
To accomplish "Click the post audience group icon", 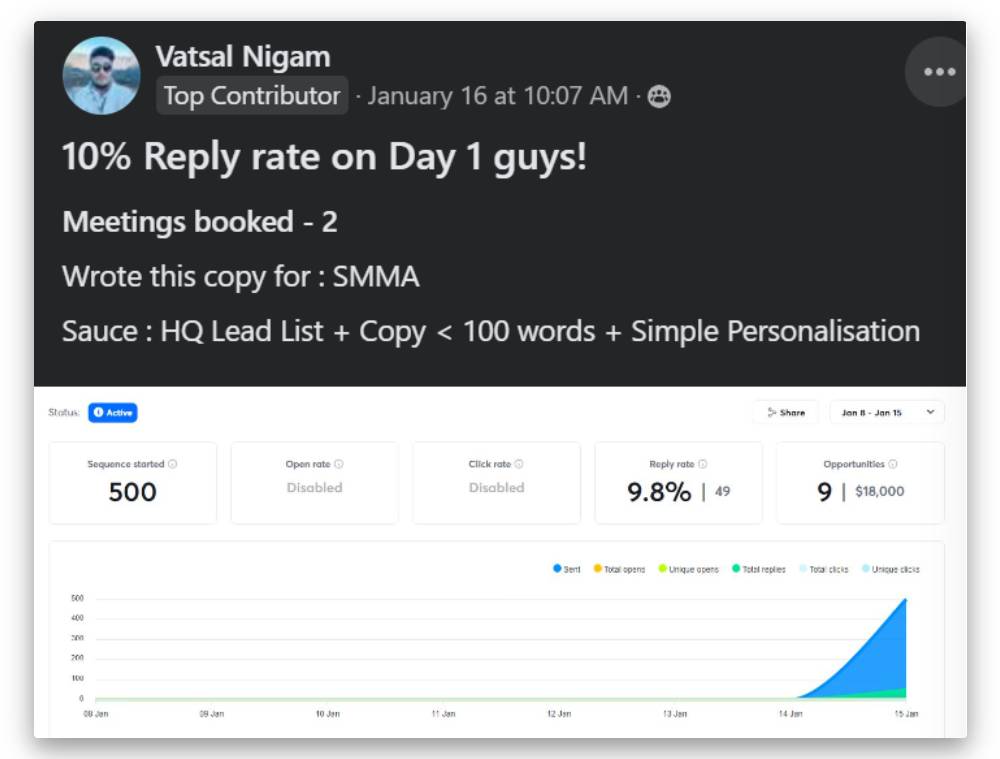I will (659, 97).
